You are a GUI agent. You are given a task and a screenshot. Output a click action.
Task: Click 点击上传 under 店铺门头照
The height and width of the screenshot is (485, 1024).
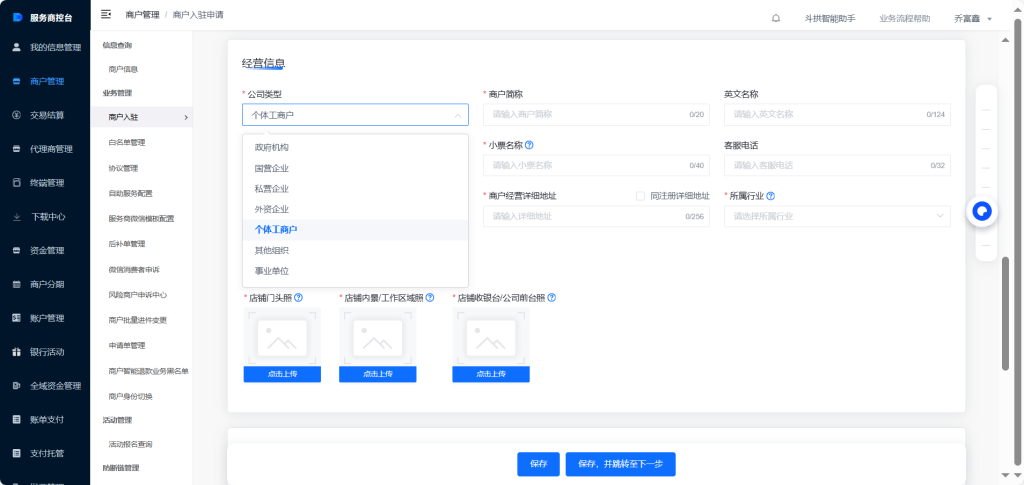[x=282, y=374]
